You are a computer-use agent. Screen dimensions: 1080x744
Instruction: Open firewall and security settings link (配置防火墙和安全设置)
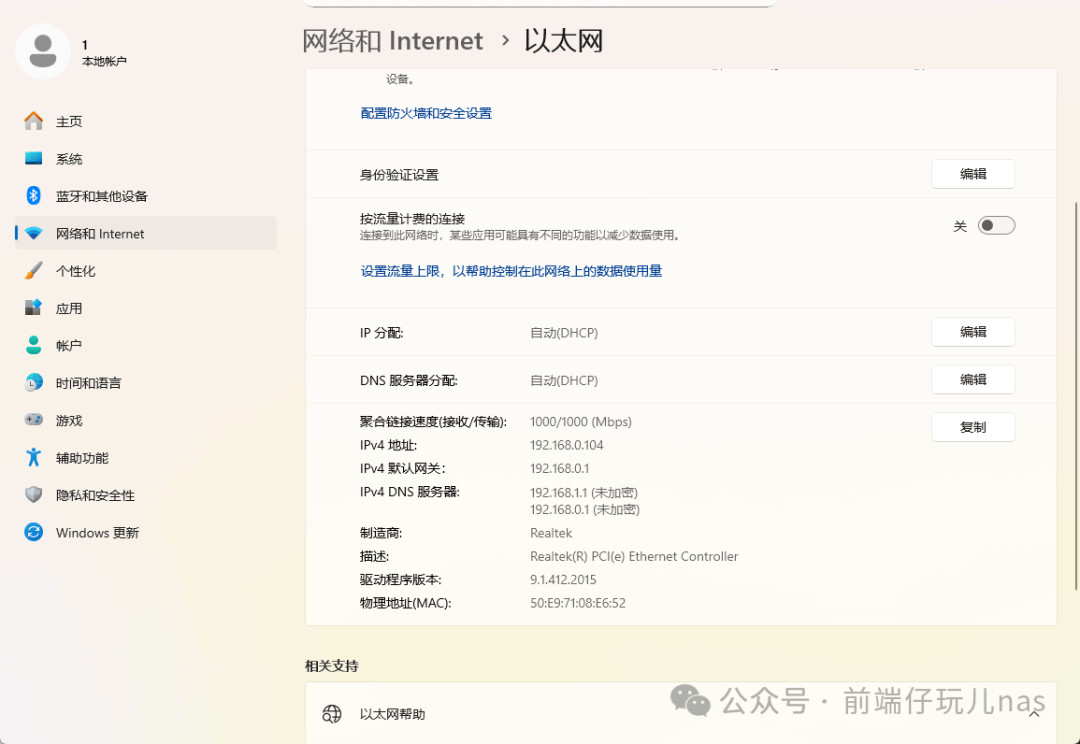[x=426, y=114]
